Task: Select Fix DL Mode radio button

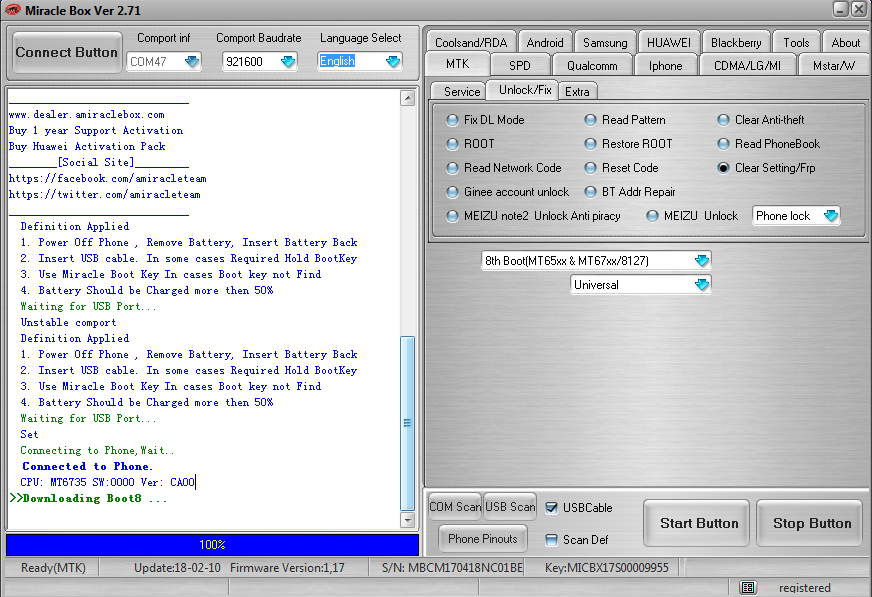Action: pos(453,120)
